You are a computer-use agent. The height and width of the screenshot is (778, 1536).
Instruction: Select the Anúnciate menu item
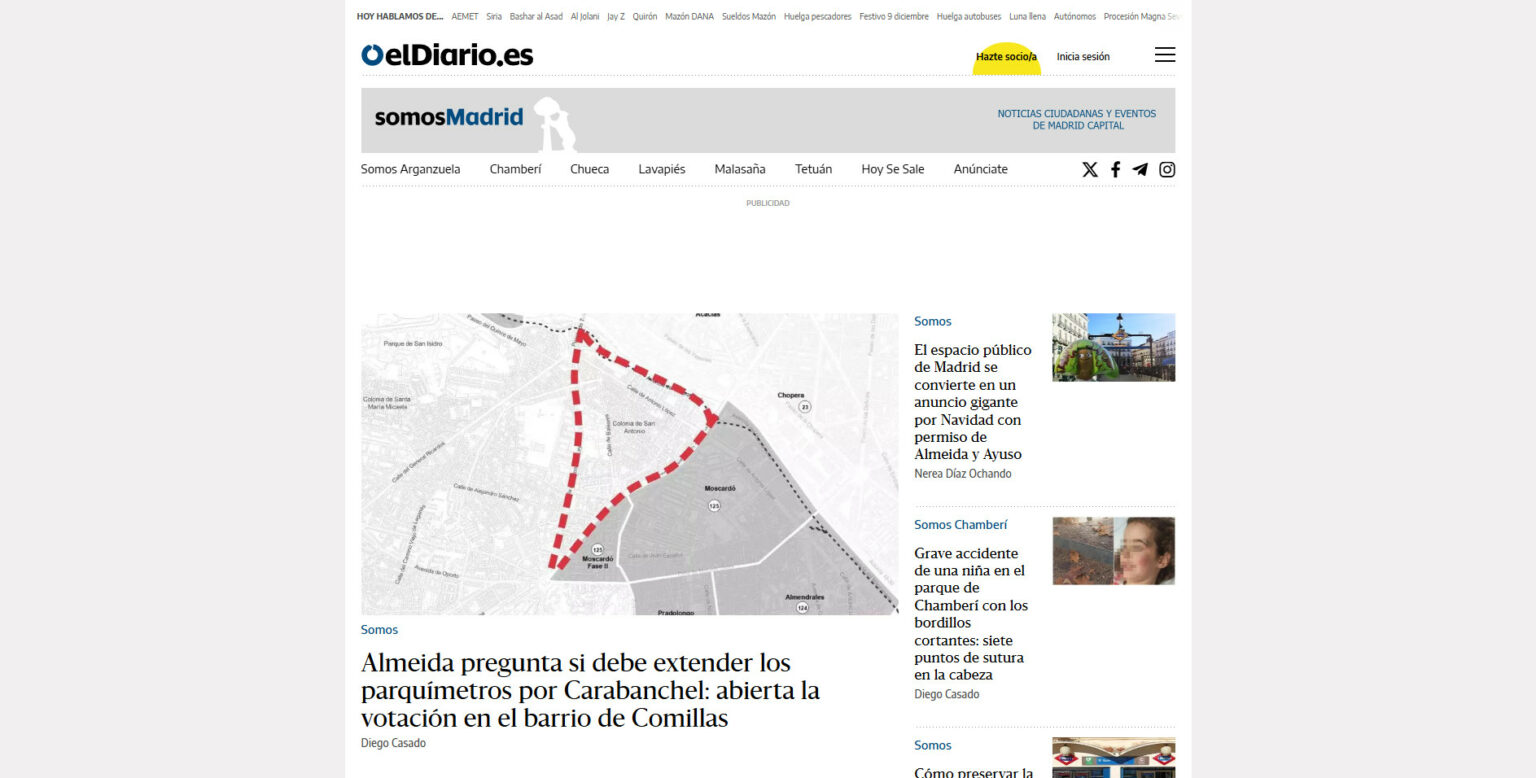pos(980,169)
